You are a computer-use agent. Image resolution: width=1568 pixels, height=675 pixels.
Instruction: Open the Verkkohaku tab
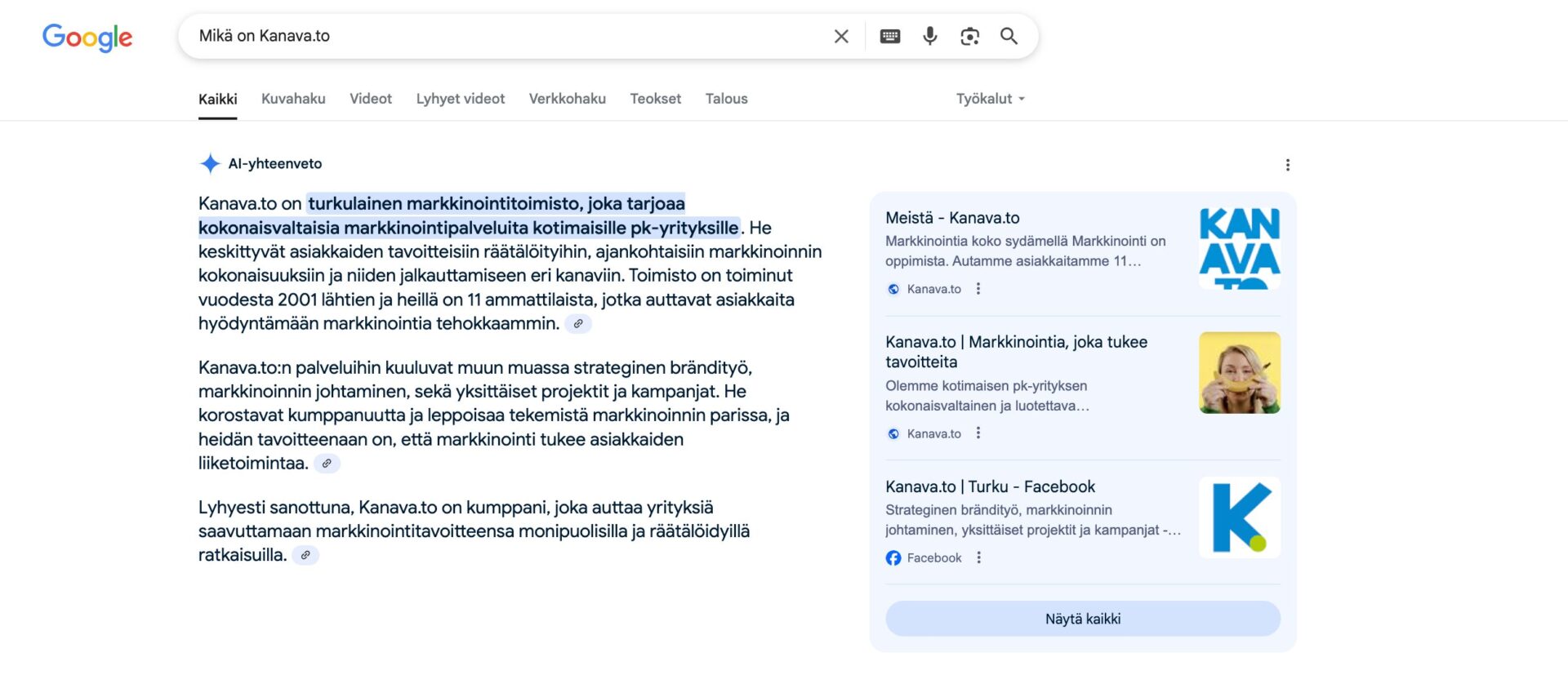point(568,99)
